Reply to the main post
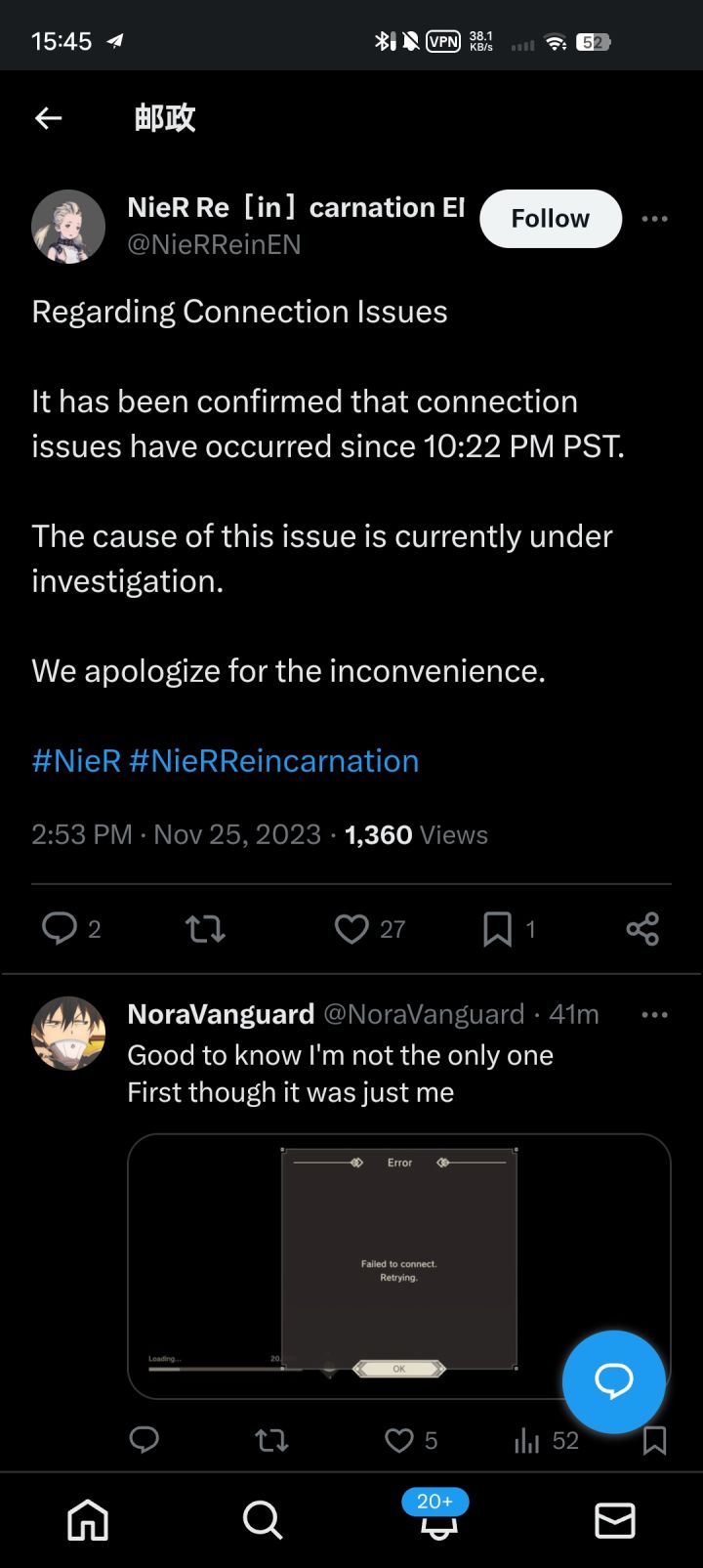The height and width of the screenshot is (1568, 703). point(60,928)
